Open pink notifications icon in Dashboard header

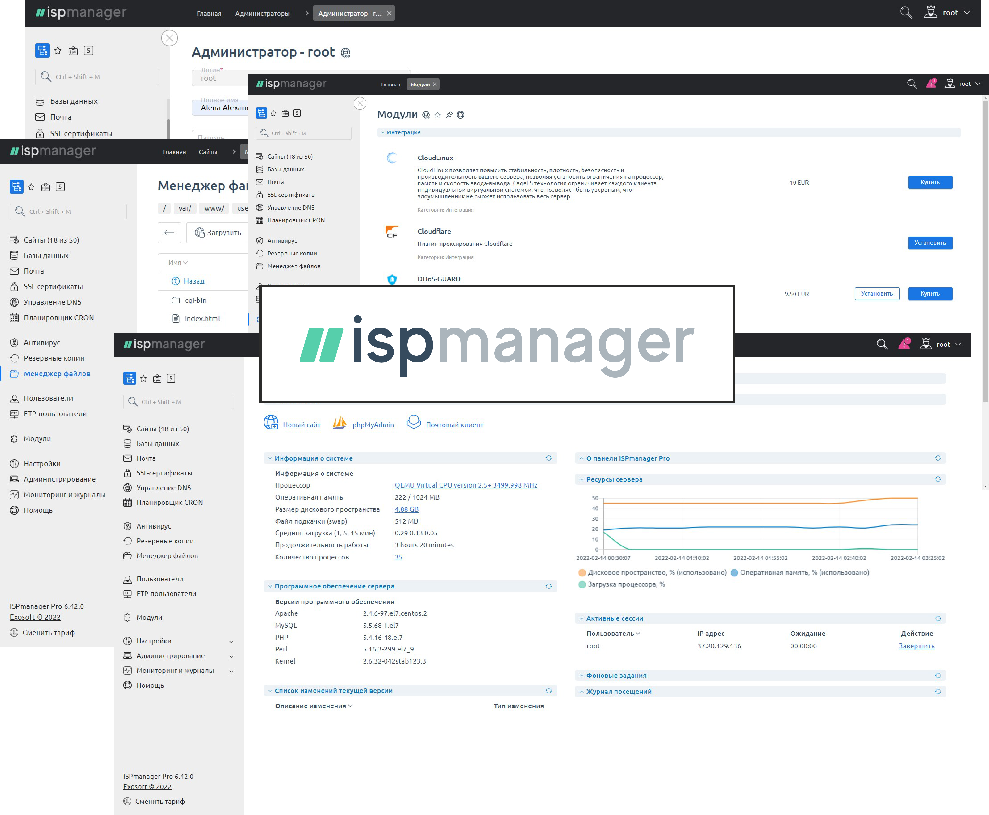(x=904, y=344)
